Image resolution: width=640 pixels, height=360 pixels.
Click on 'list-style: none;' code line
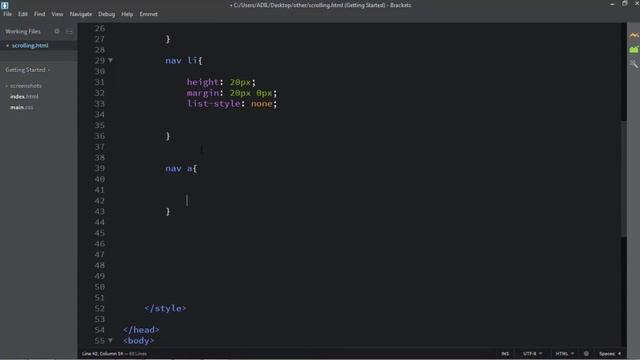(x=232, y=104)
